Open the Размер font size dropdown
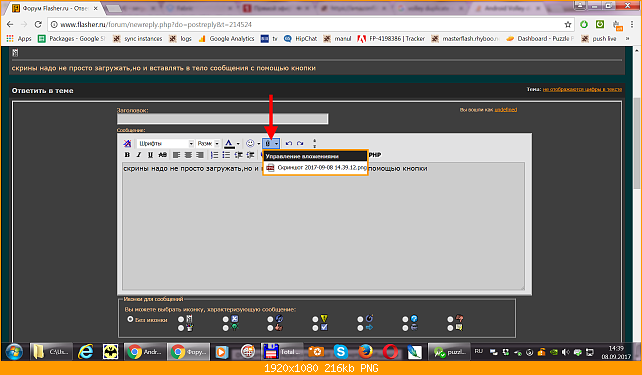This screenshot has width=642, height=375. (208, 144)
